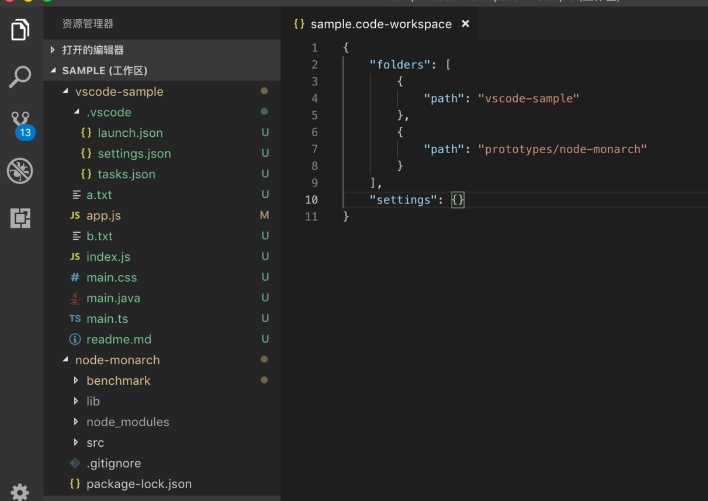Click the status dot on benchmark folder
Screen dimensions: 708x501
[x=264, y=380]
